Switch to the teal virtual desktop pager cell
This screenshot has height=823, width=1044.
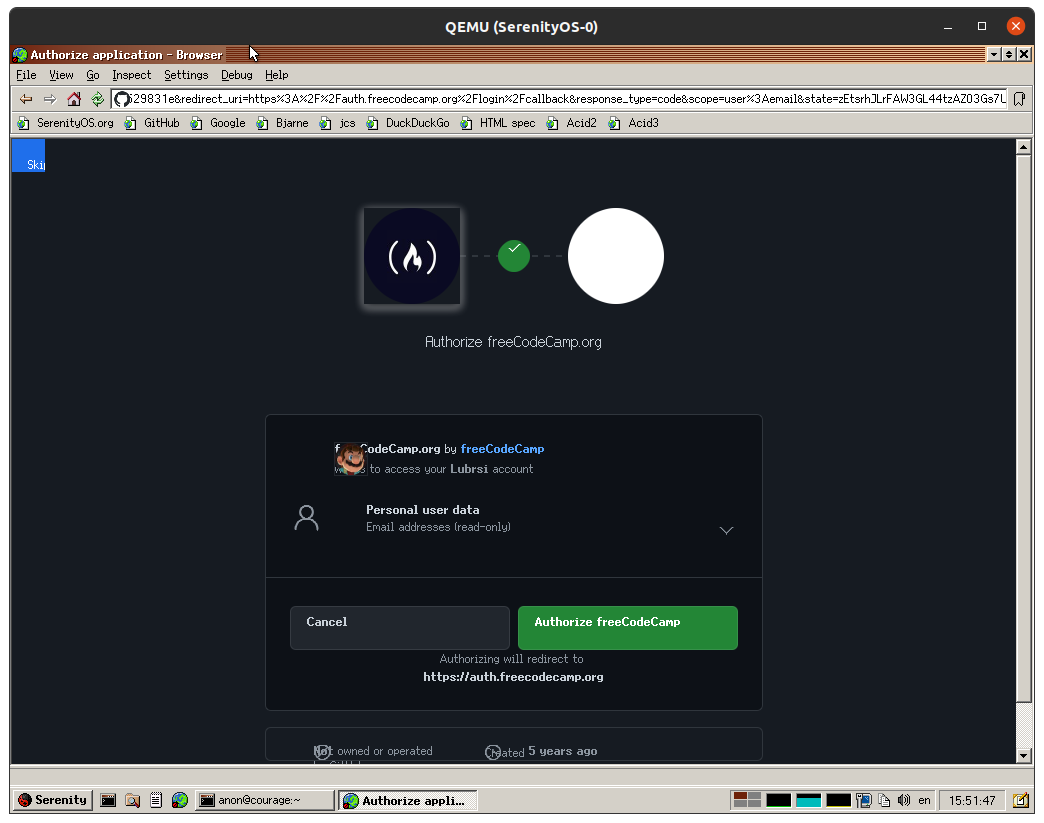[808, 799]
